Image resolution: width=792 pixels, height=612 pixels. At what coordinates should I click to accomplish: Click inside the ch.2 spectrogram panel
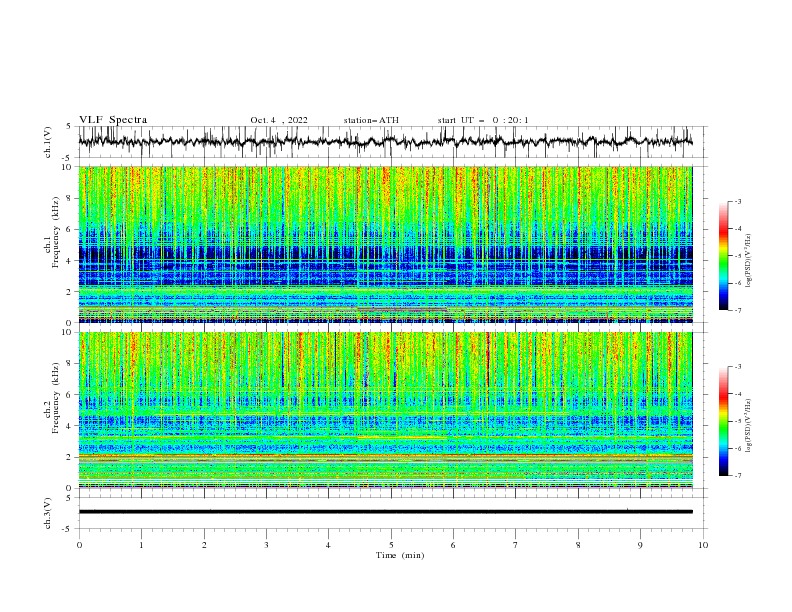[x=386, y=410]
